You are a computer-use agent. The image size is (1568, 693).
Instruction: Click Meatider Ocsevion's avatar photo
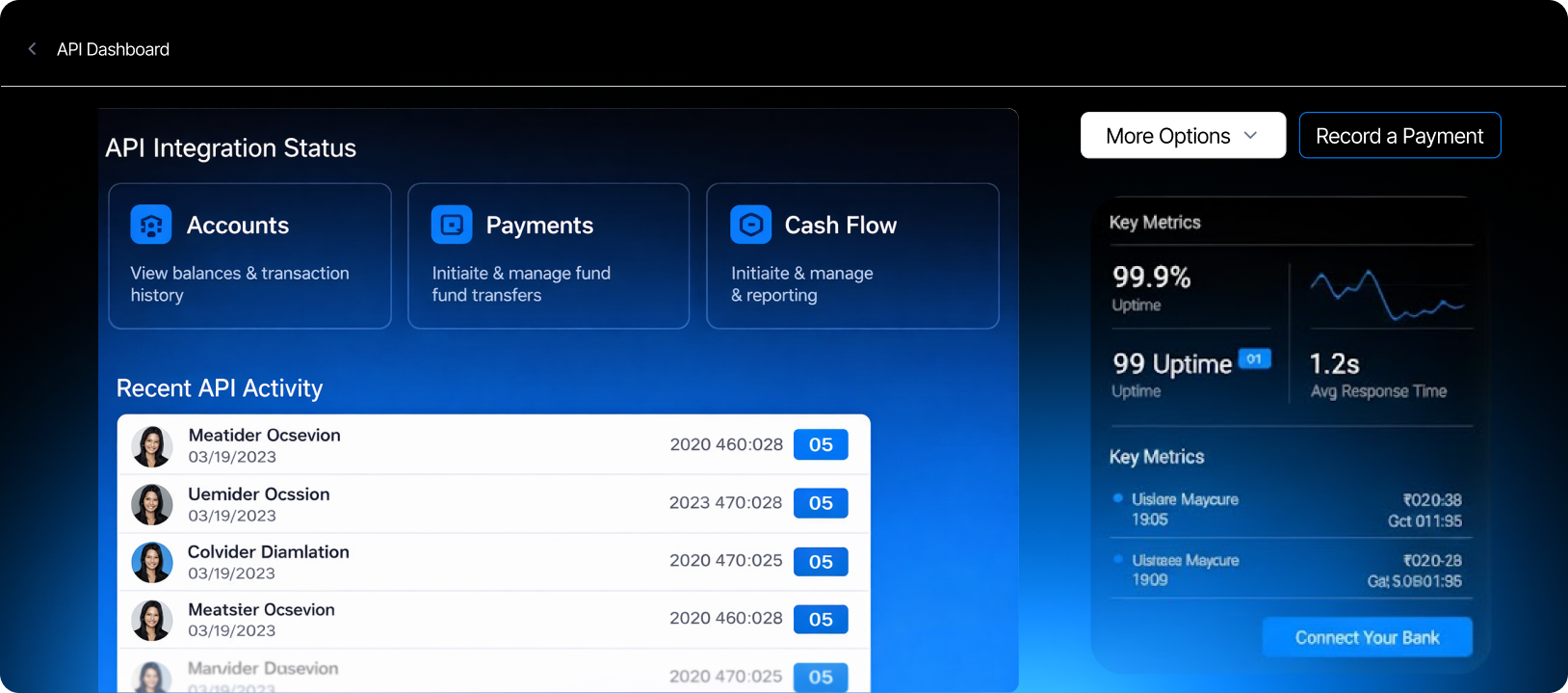click(152, 446)
